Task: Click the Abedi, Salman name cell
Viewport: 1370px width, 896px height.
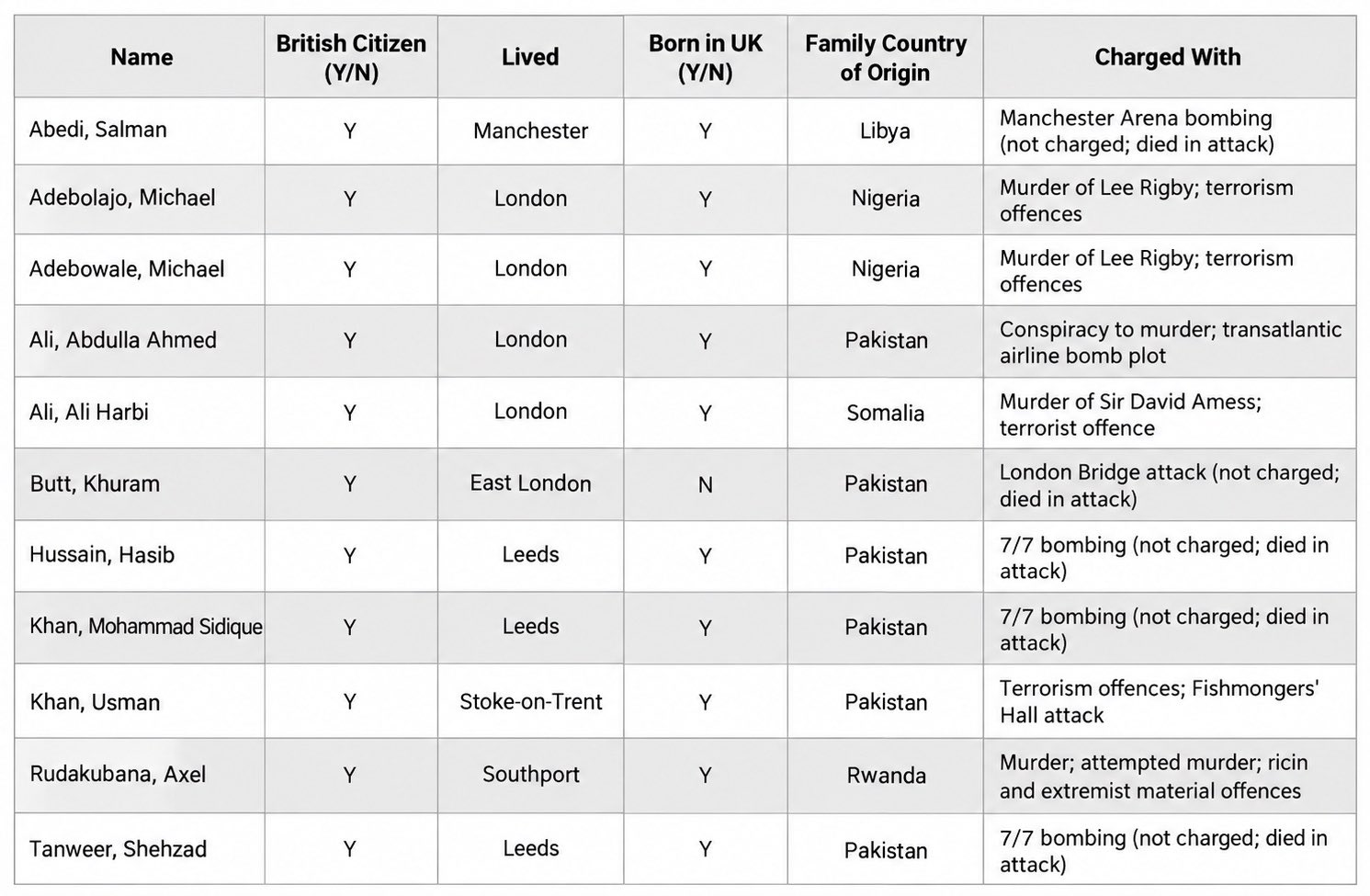Action: pos(141,130)
